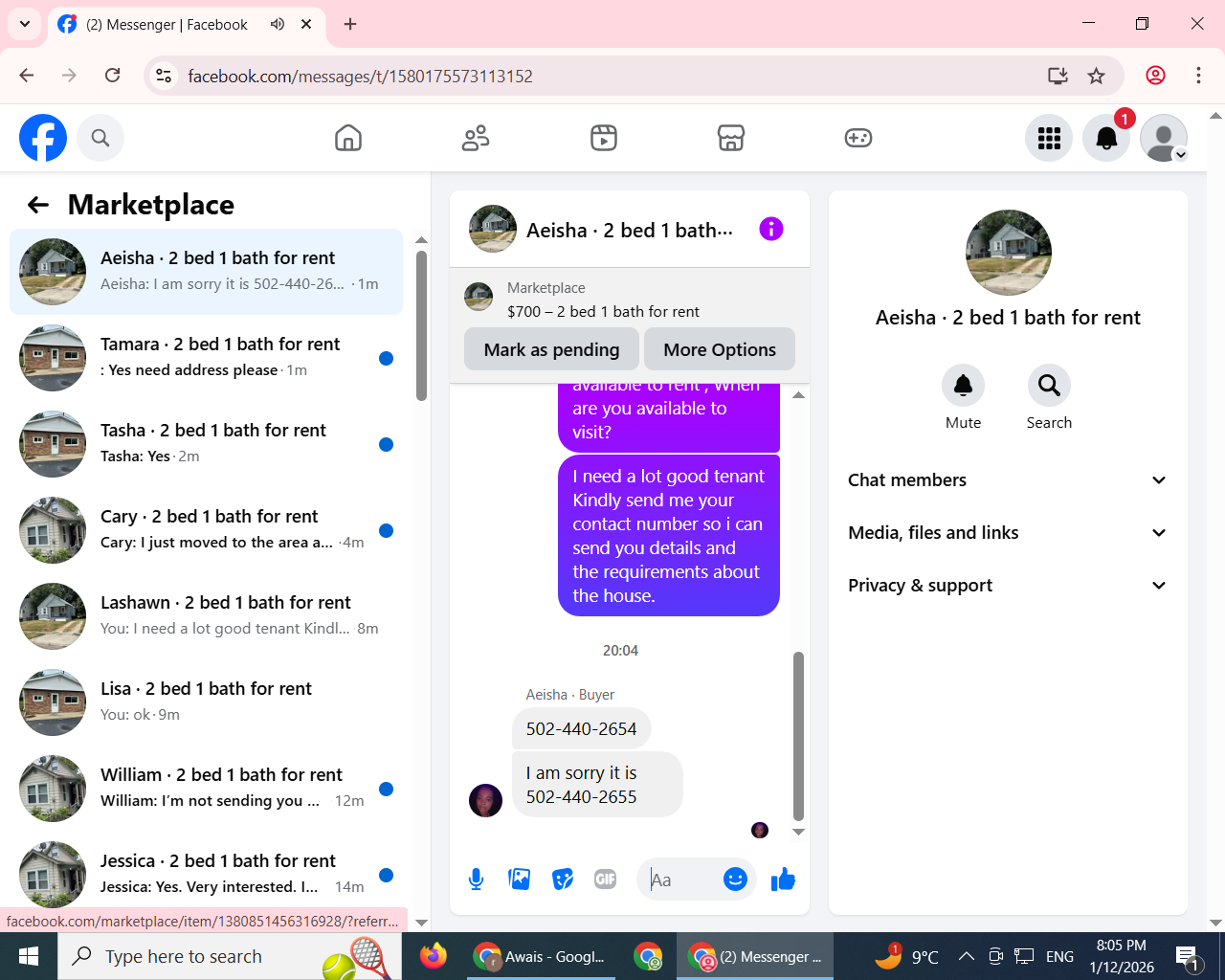
Task: Send a voice clip with the microphone icon
Action: [476, 880]
